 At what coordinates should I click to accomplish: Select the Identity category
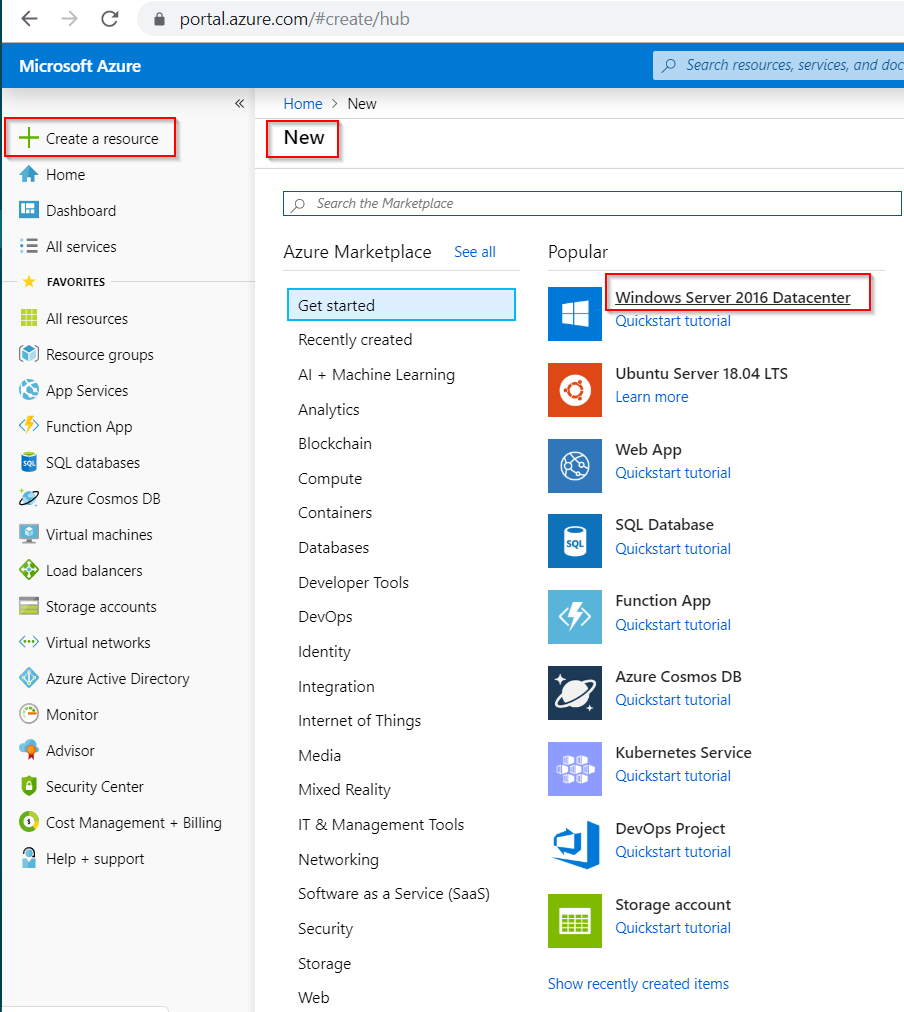[x=324, y=652]
